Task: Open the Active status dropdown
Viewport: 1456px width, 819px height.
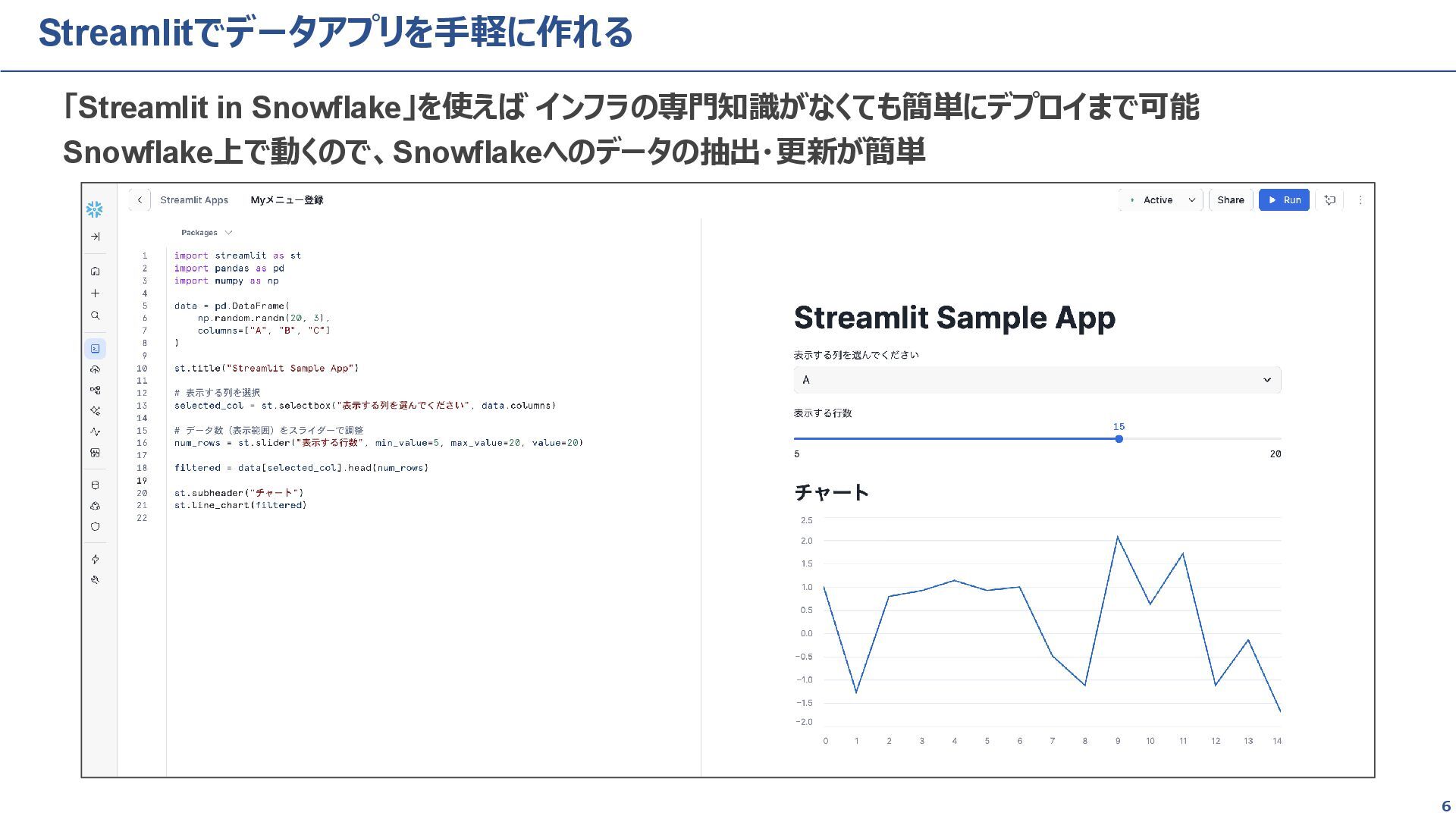Action: click(1161, 200)
